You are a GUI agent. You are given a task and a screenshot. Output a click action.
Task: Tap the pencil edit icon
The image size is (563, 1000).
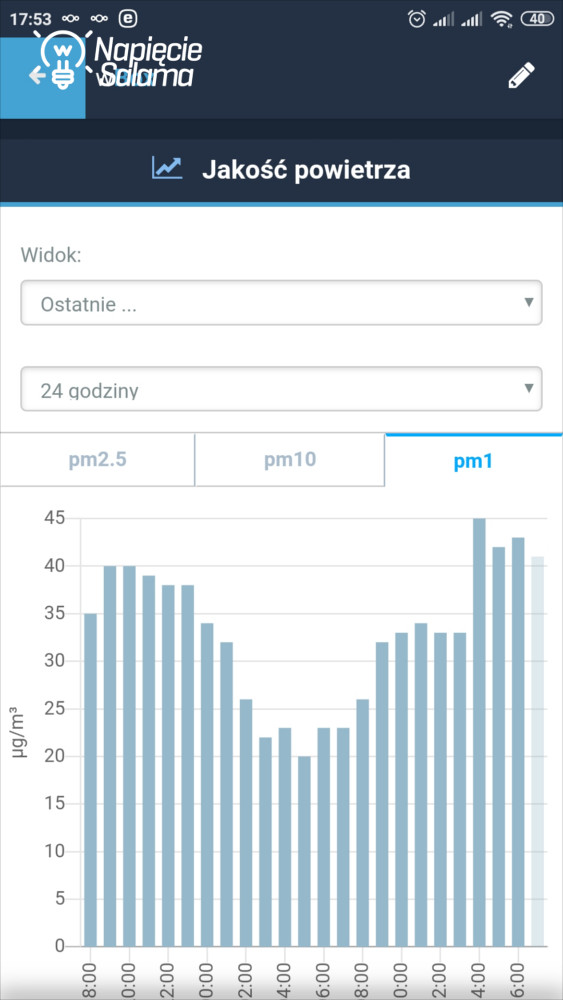pos(521,75)
